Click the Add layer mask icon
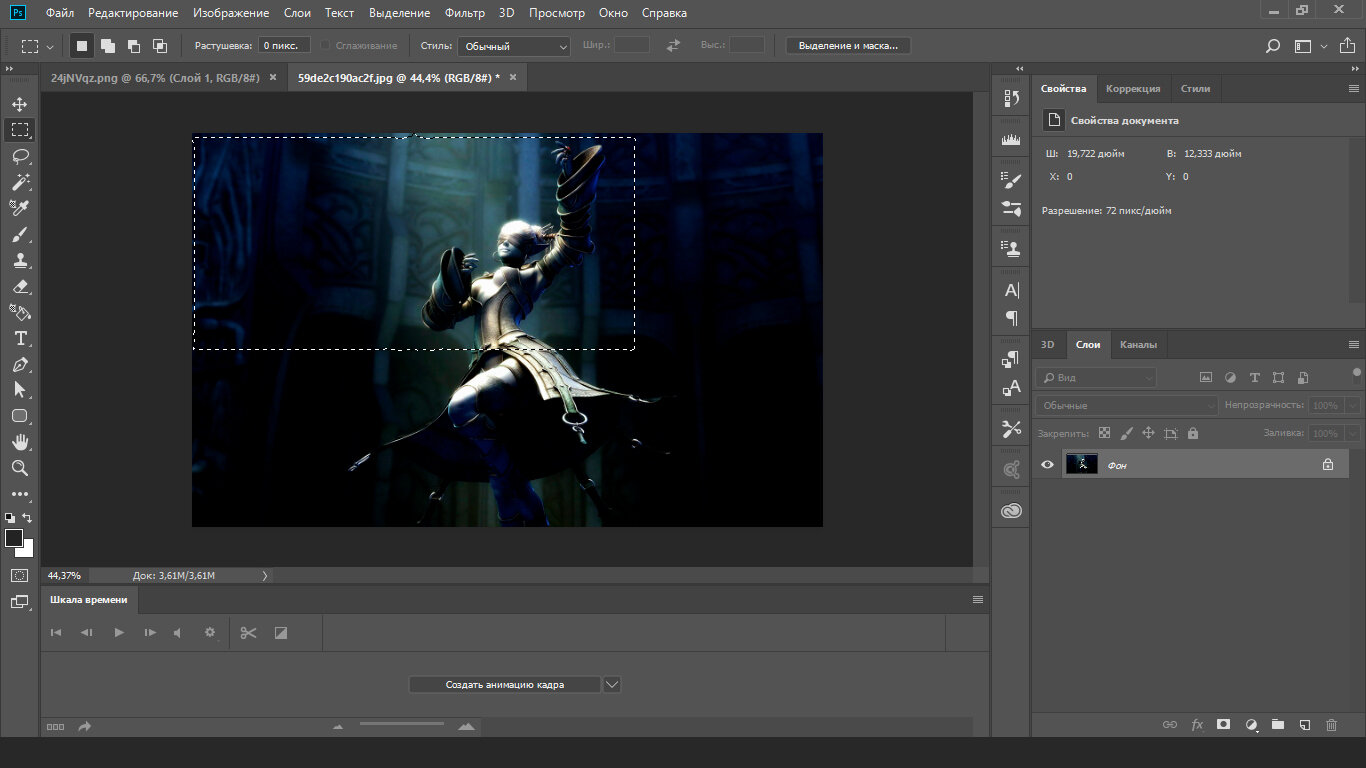The height and width of the screenshot is (768, 1366). pos(1223,724)
